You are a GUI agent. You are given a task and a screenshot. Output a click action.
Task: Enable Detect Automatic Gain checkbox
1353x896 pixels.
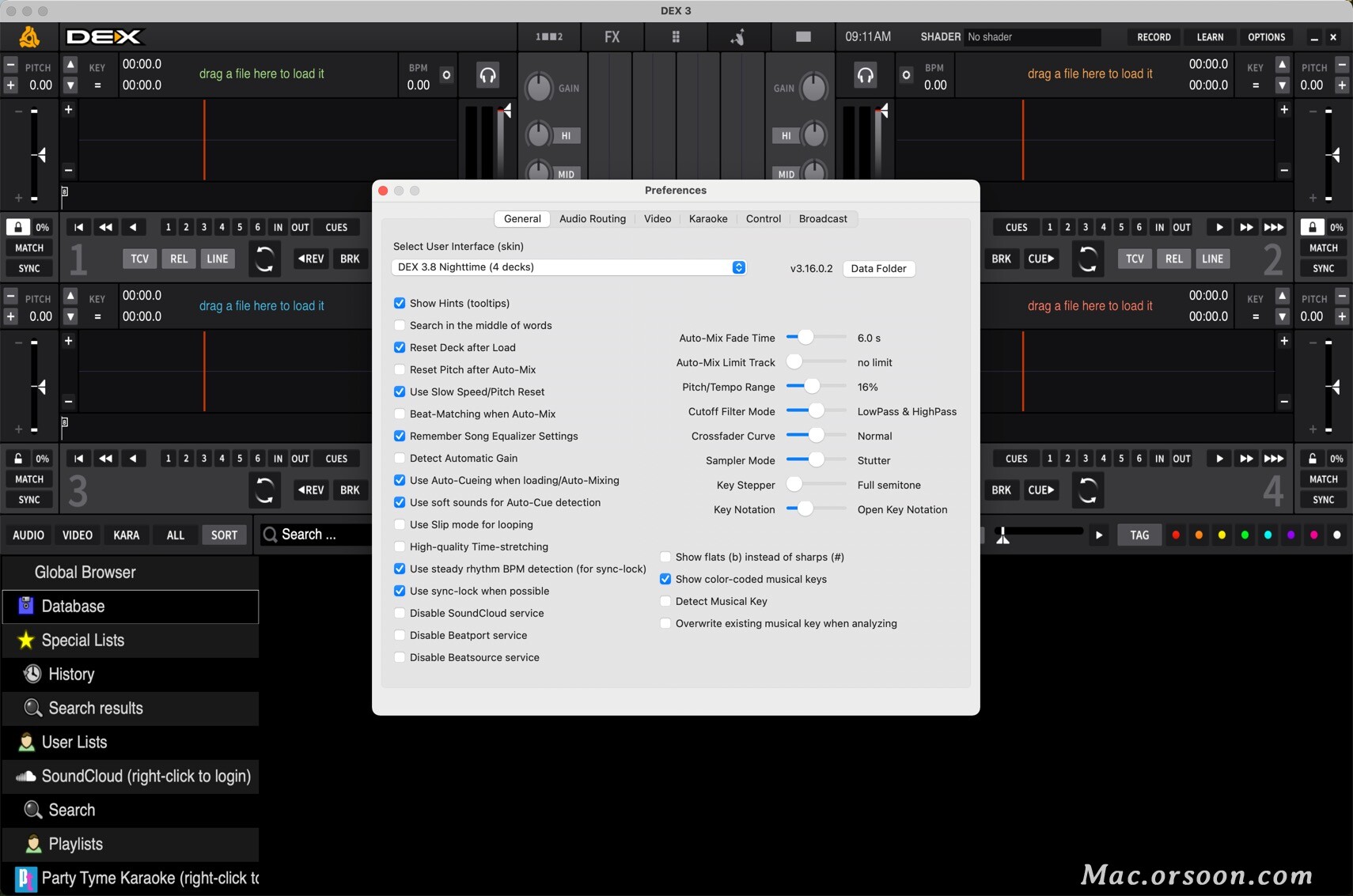(400, 458)
